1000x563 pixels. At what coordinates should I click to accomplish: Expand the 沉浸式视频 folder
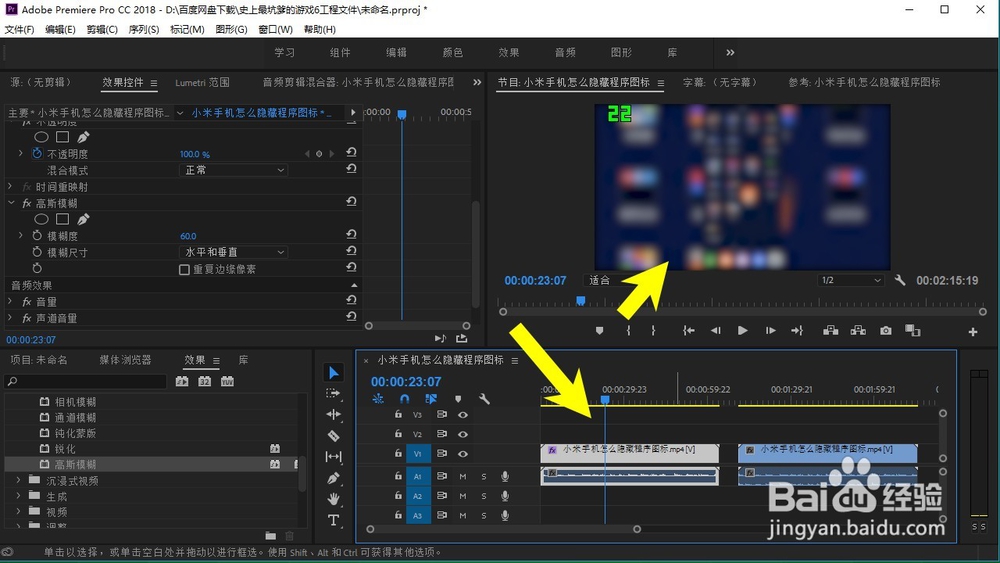point(18,479)
